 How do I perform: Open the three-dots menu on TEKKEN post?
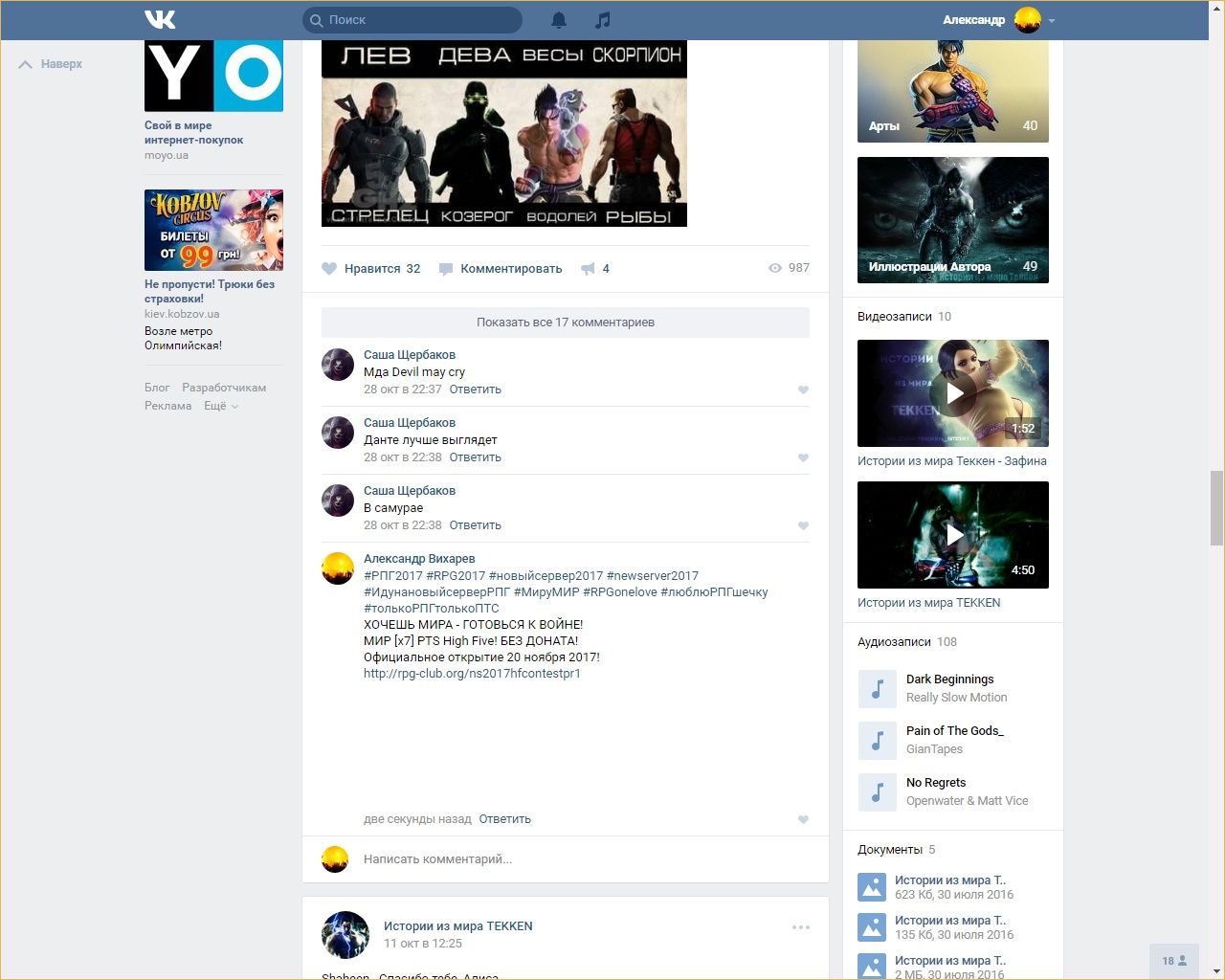(x=801, y=927)
